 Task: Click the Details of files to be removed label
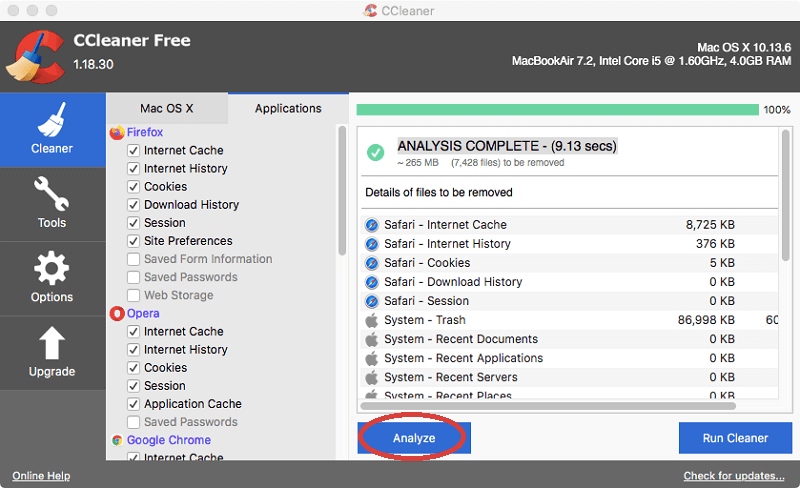[439, 192]
